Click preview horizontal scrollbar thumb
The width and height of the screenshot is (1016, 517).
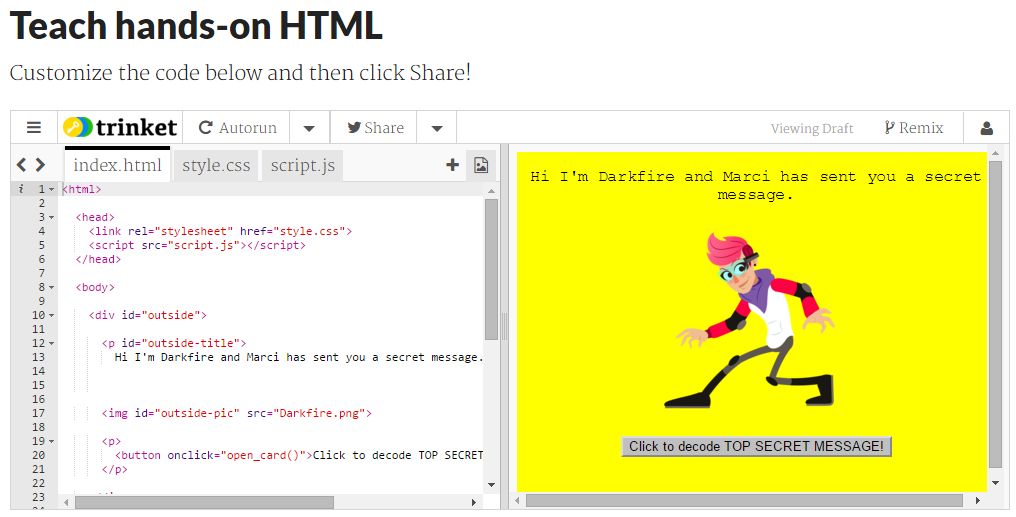click(x=745, y=500)
